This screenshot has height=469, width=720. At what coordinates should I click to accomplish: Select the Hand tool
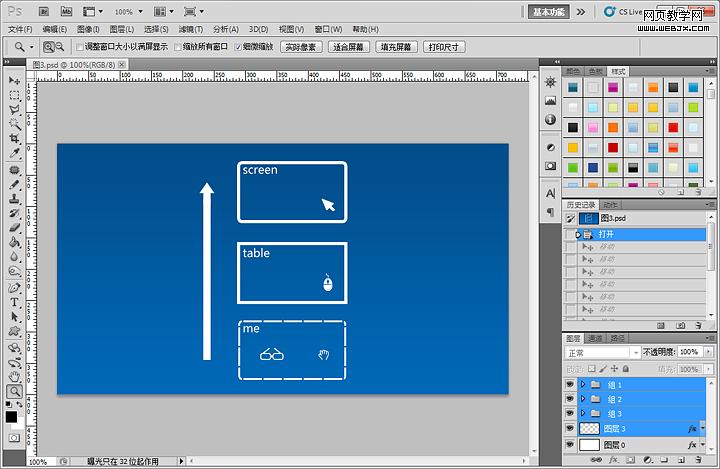pyautogui.click(x=14, y=376)
